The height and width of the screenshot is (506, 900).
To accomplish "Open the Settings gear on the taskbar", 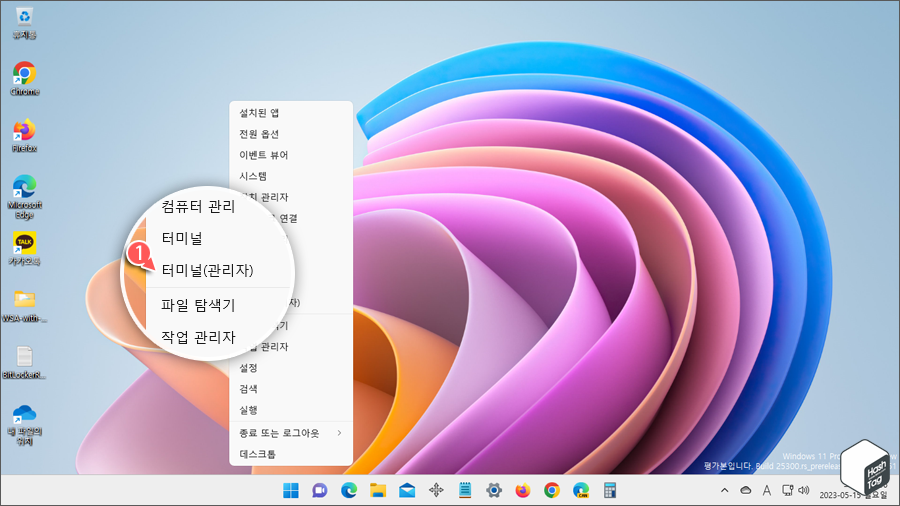I will point(494,491).
